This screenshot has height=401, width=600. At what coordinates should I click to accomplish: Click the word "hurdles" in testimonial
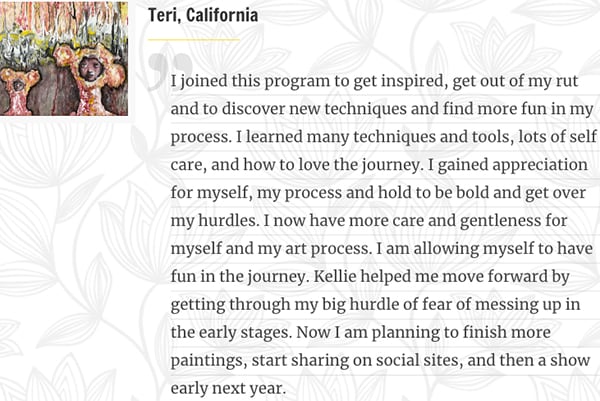[228, 220]
